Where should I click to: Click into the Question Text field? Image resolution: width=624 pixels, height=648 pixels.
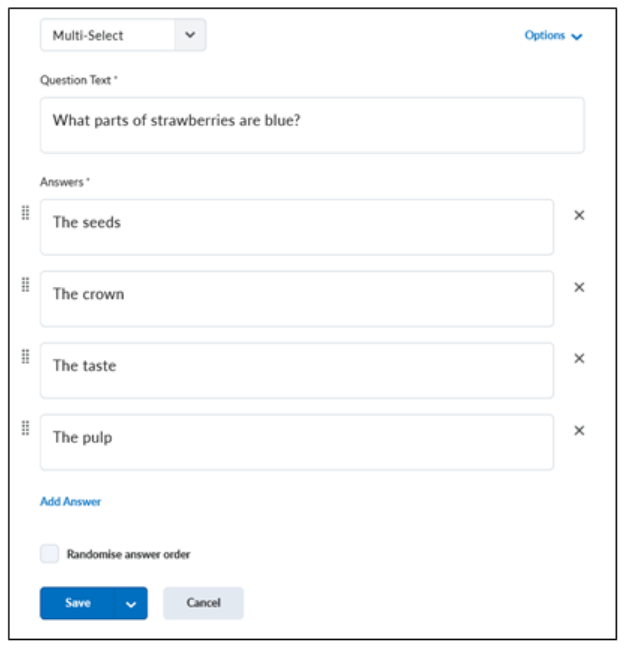312,125
